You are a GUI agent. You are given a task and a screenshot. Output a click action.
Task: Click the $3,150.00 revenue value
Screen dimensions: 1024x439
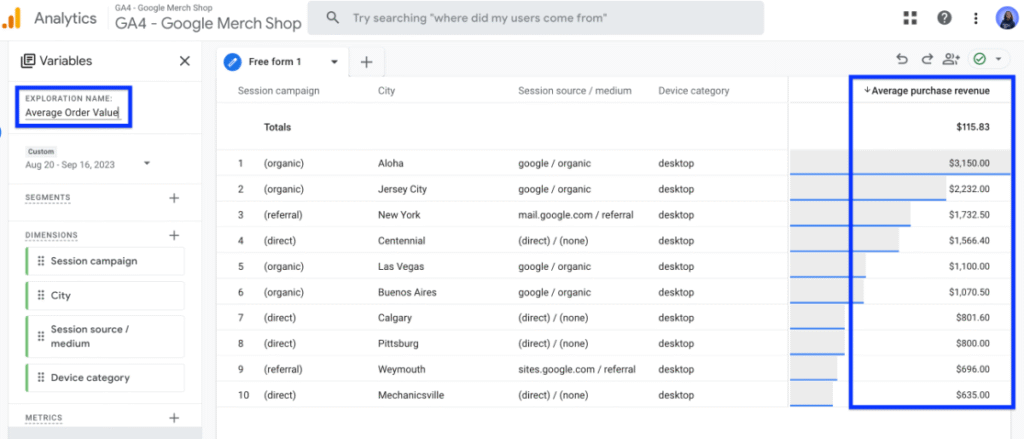(969, 163)
